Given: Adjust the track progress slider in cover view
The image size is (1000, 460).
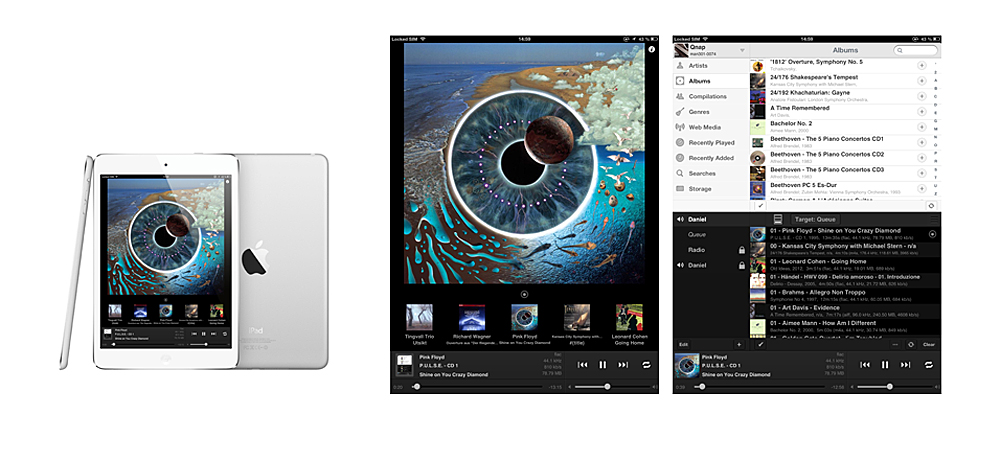Looking at the screenshot, I should pos(475,387).
